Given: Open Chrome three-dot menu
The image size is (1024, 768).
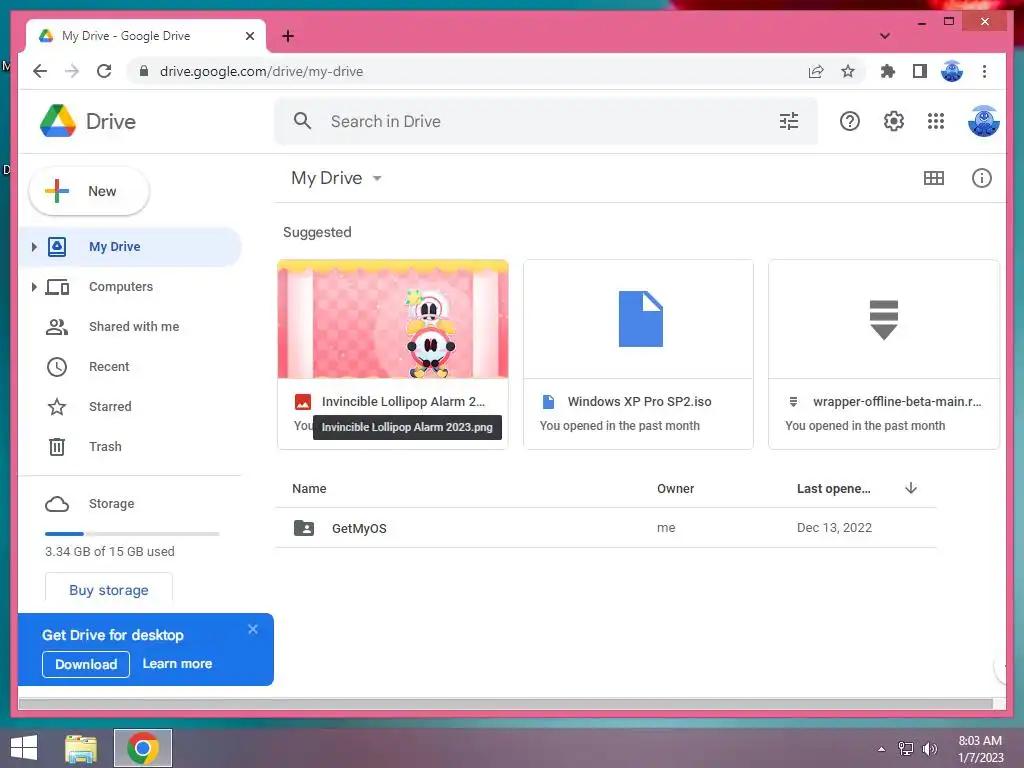Looking at the screenshot, I should 984,71.
